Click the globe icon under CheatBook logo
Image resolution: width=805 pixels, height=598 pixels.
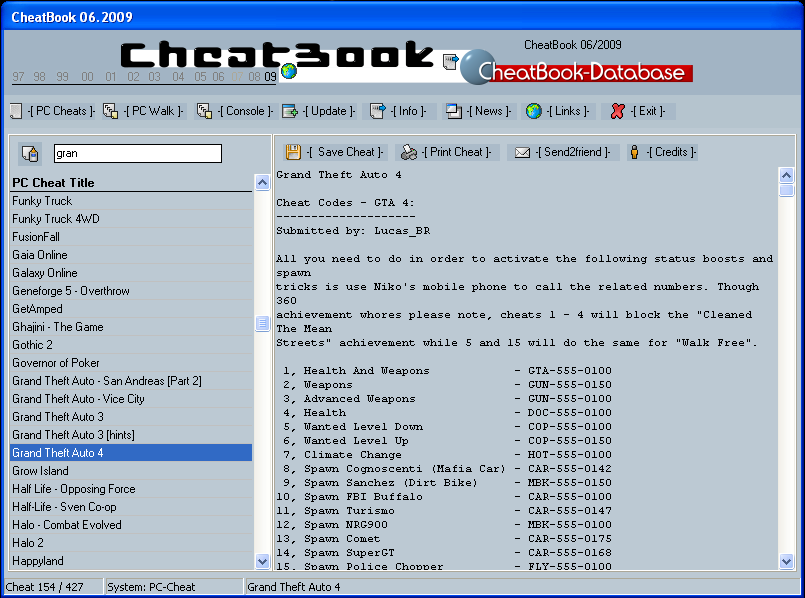point(289,71)
